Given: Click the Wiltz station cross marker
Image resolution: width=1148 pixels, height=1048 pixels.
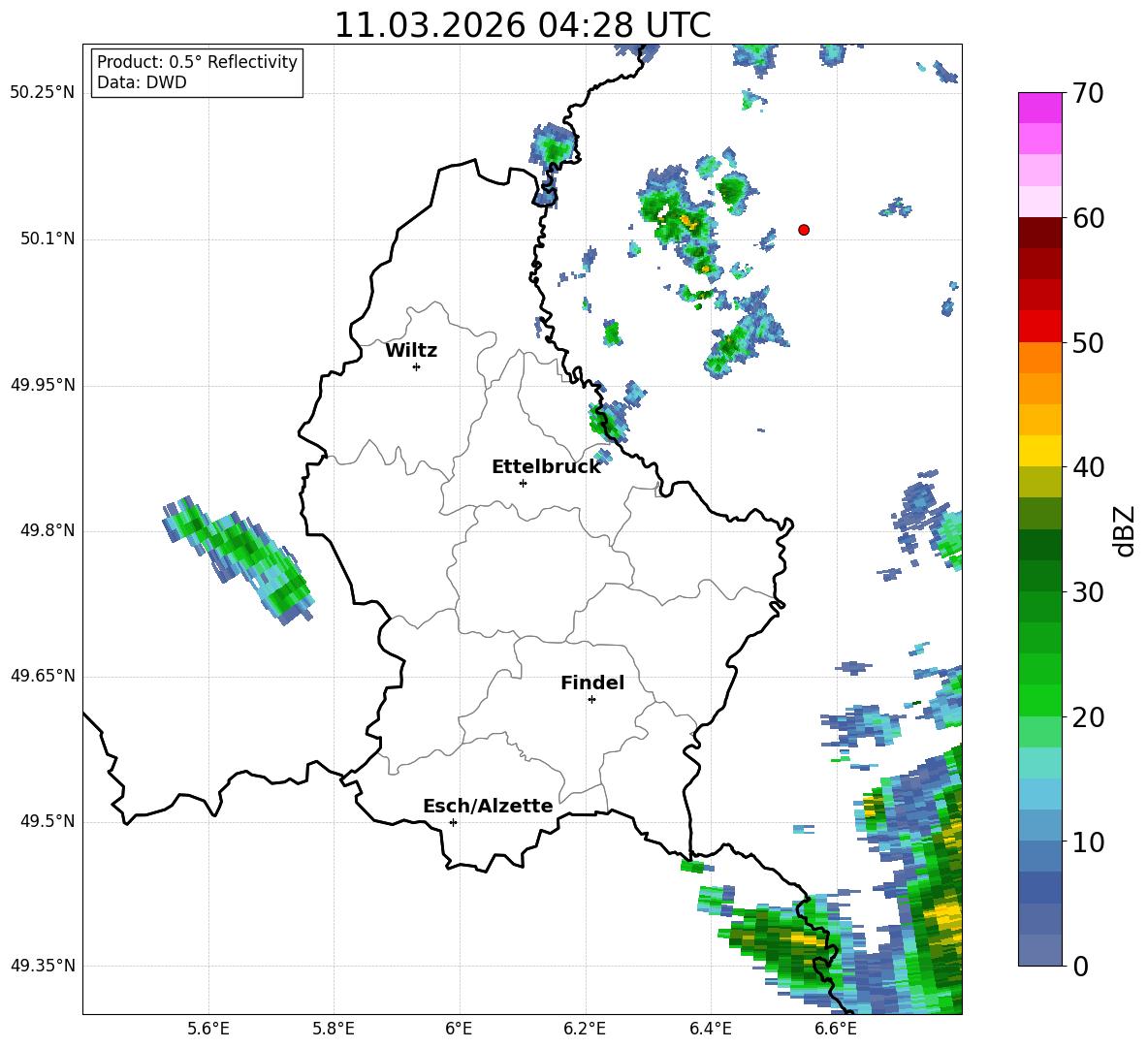Looking at the screenshot, I should click(x=417, y=367).
